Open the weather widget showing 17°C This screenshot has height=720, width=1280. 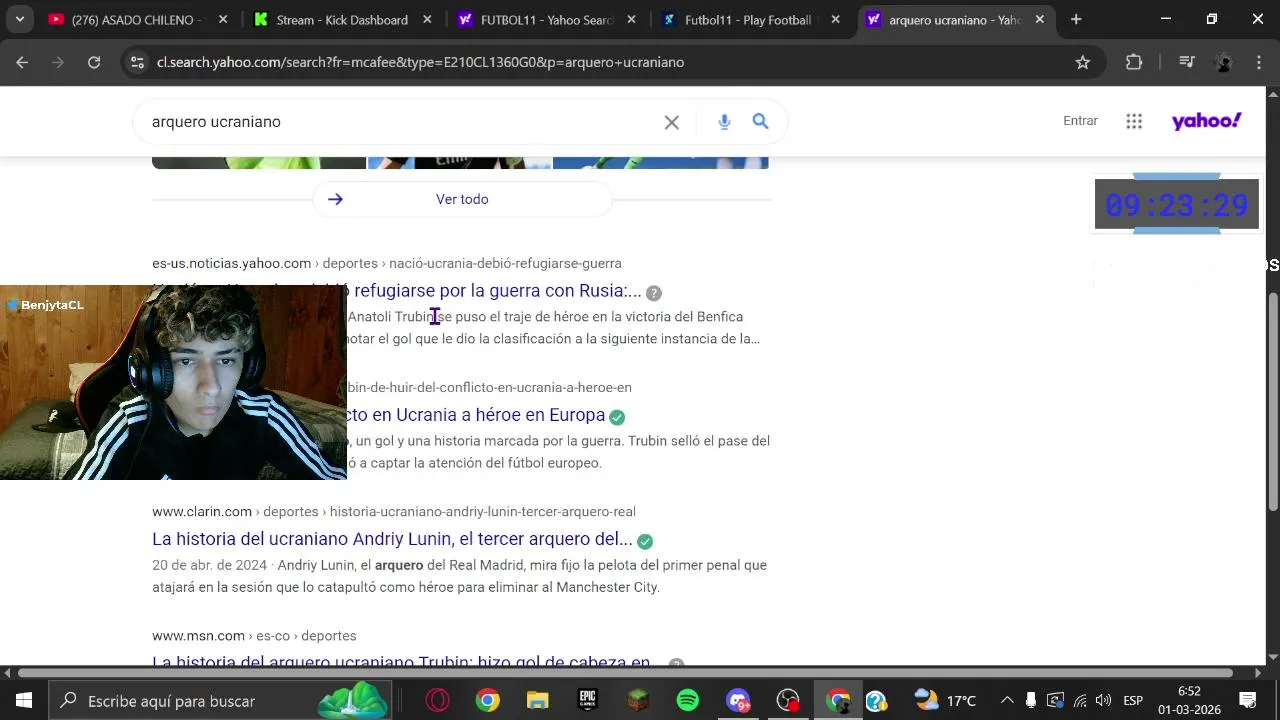point(945,701)
